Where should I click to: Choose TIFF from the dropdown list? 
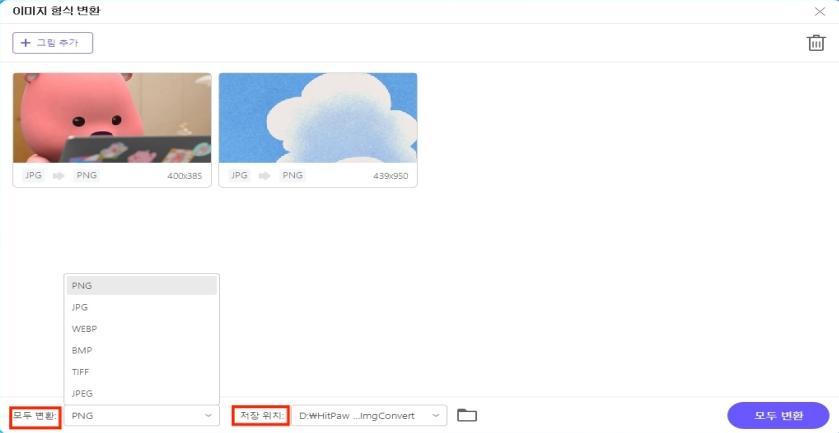coord(141,372)
